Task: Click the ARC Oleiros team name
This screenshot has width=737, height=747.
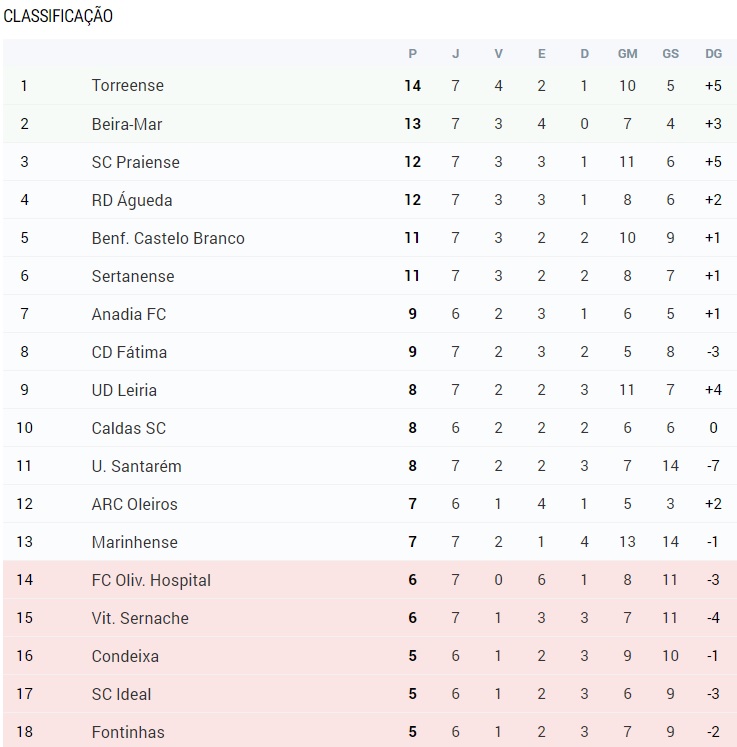Action: [134, 504]
